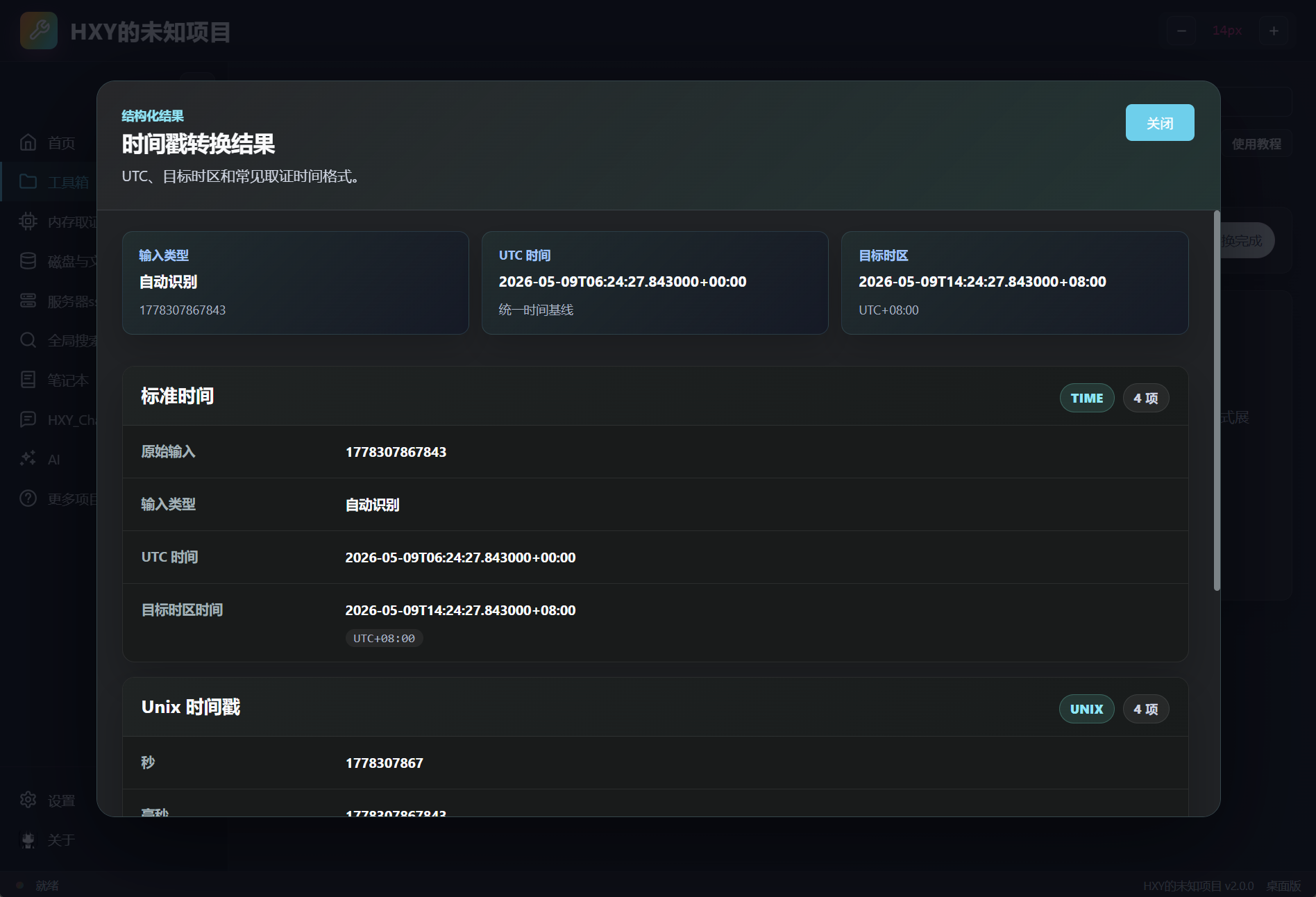Screen dimensions: 1316x897
Task: Click the UTC+08:00 tag under 目标时区时间
Action: [x=384, y=638]
